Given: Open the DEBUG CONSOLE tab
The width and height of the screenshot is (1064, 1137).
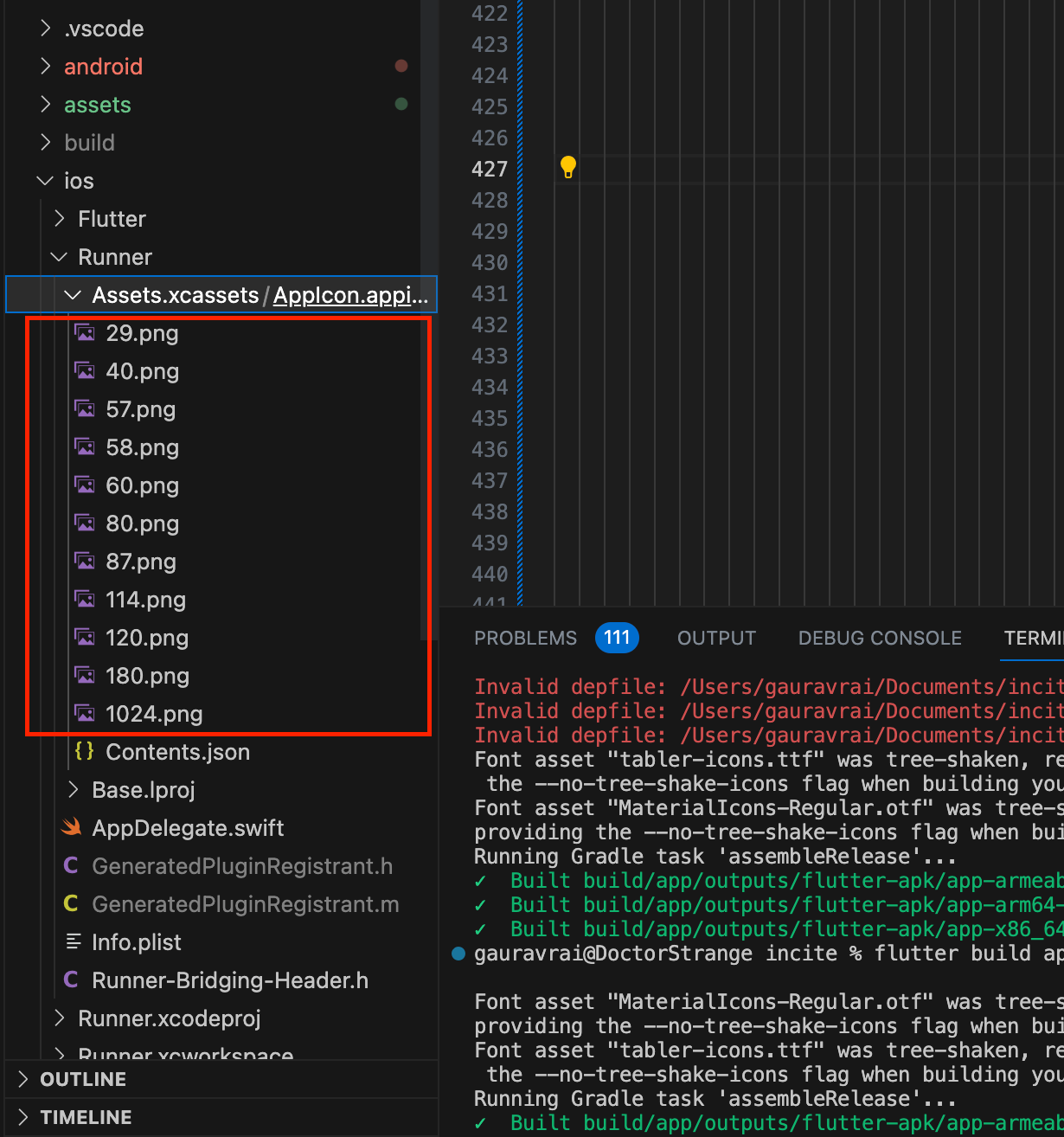Looking at the screenshot, I should (x=879, y=639).
